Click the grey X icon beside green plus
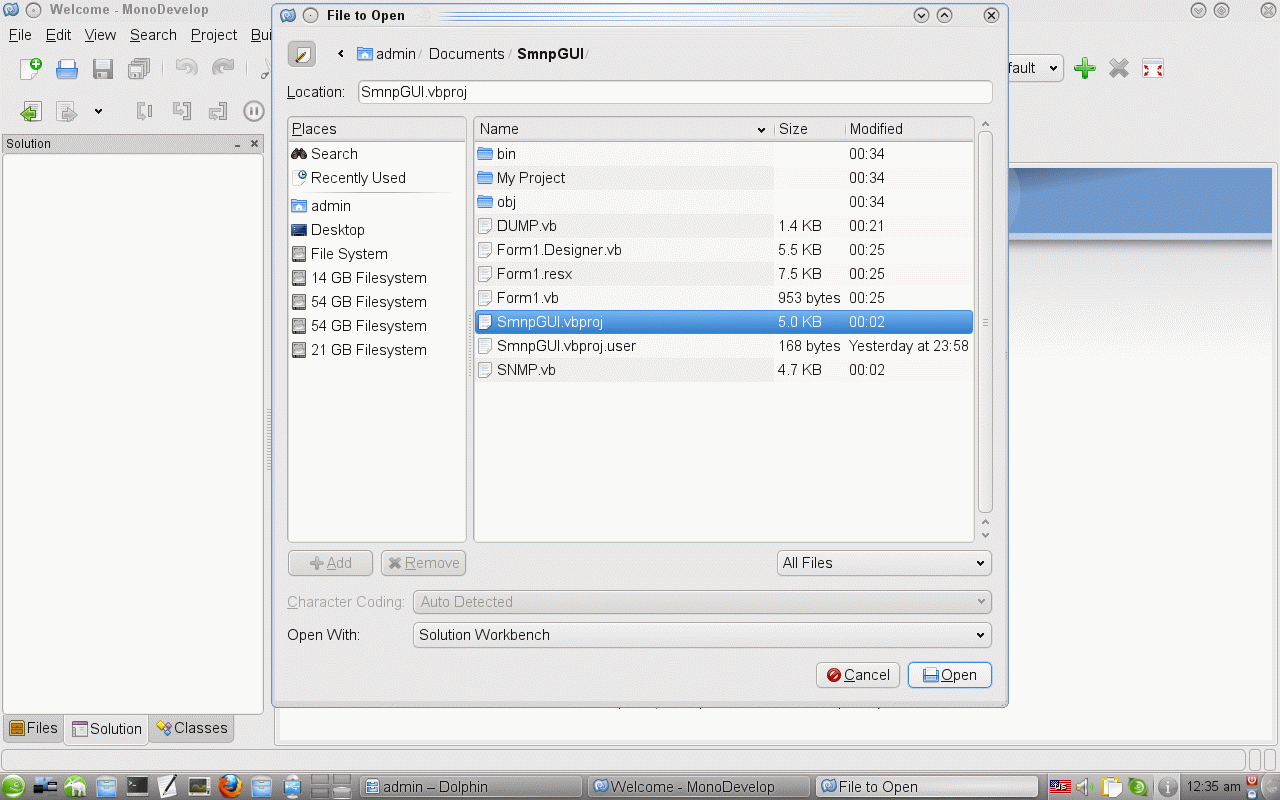This screenshot has width=1280, height=800. (x=1119, y=68)
